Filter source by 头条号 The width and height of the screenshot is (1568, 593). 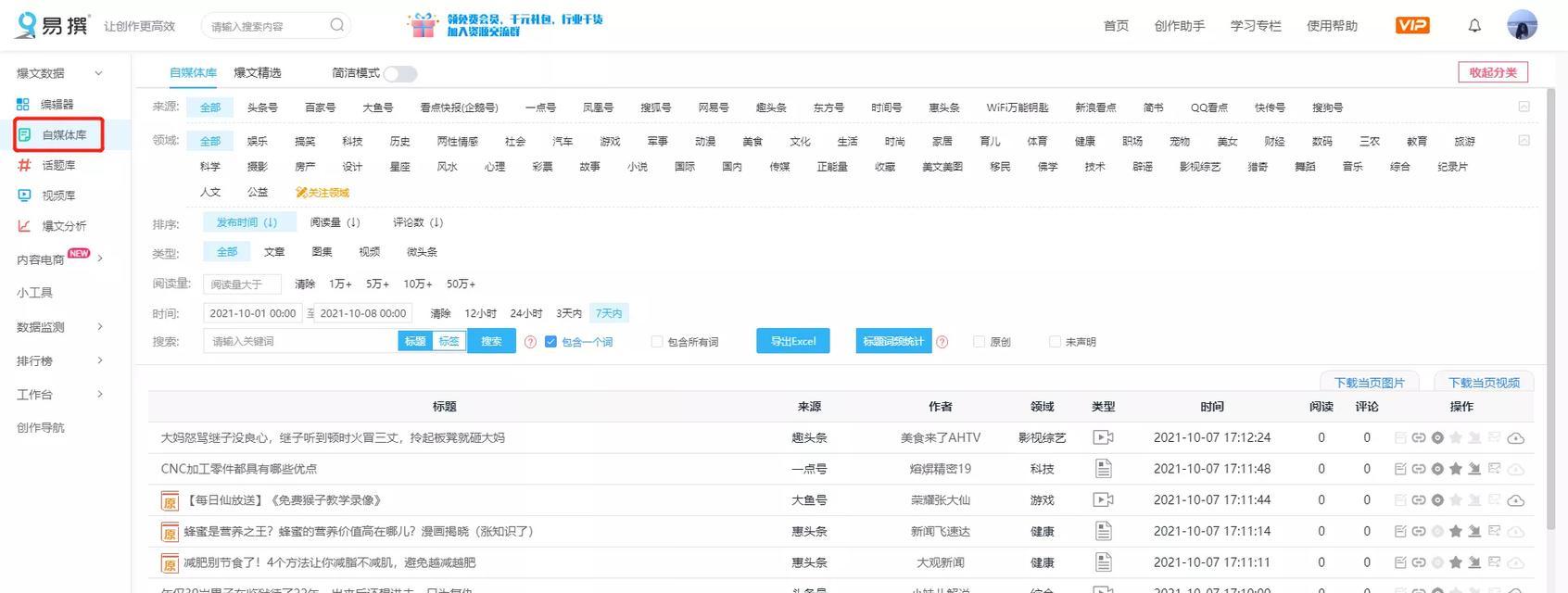262,107
